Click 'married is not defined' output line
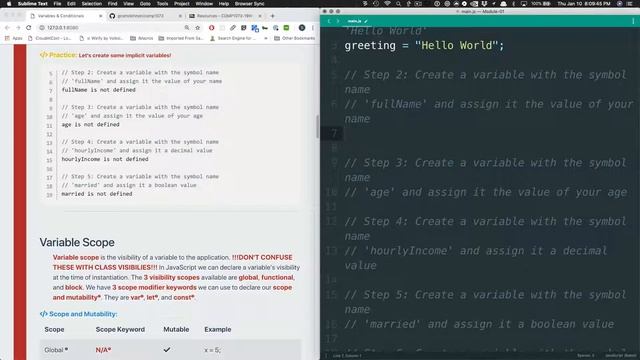 [x=97, y=194]
